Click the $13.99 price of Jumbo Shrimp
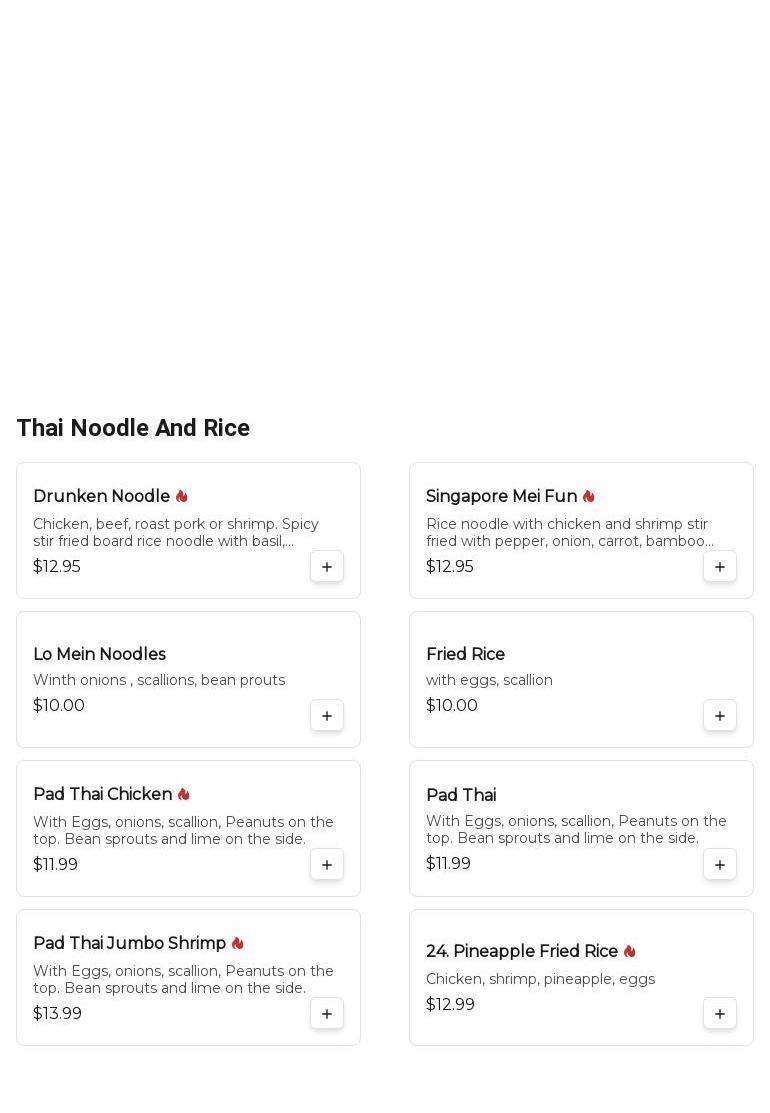Image resolution: width=770 pixels, height=1113 pixels. (x=57, y=1013)
